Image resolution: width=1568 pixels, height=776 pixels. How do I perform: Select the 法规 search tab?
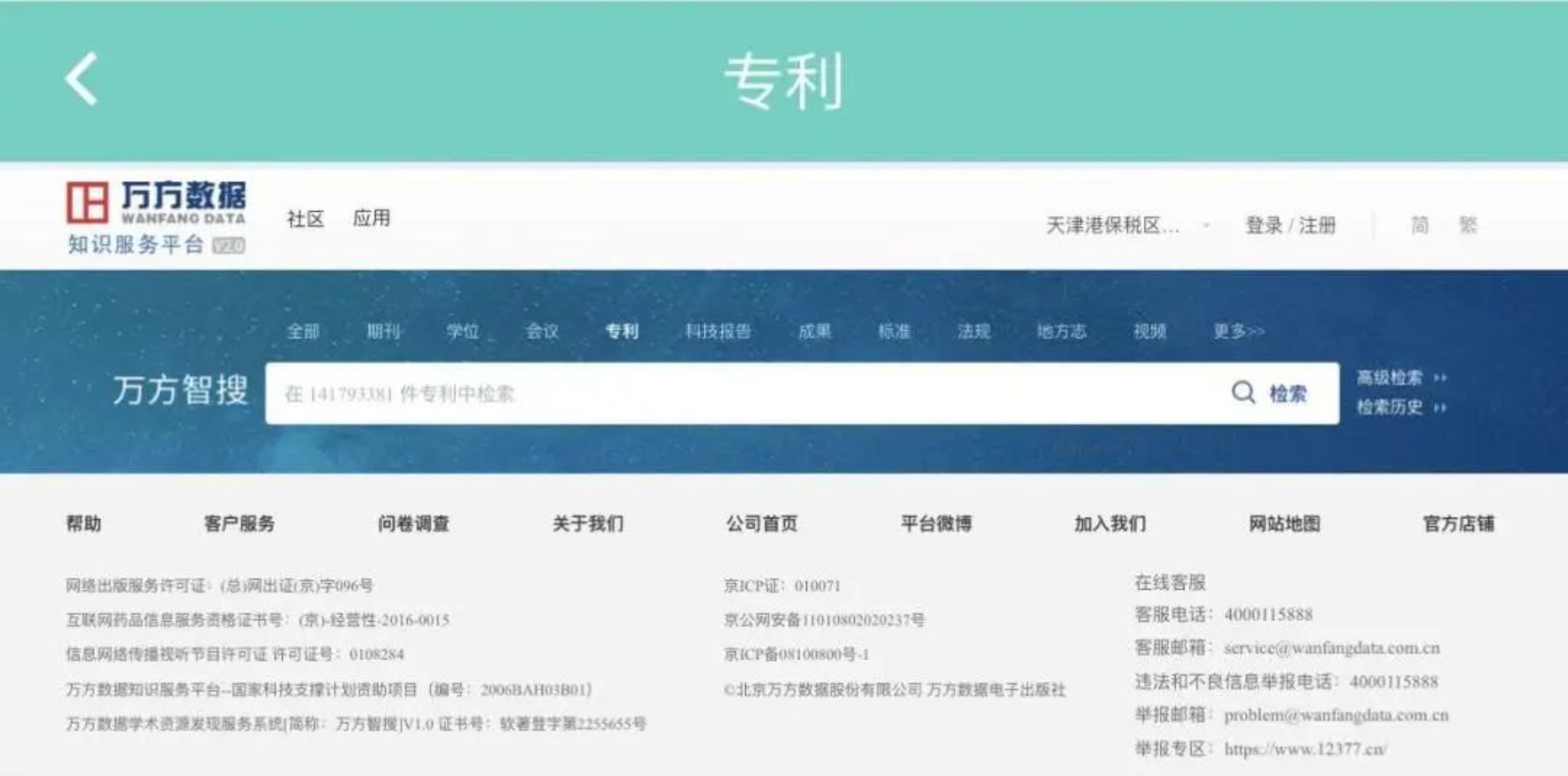(x=974, y=331)
